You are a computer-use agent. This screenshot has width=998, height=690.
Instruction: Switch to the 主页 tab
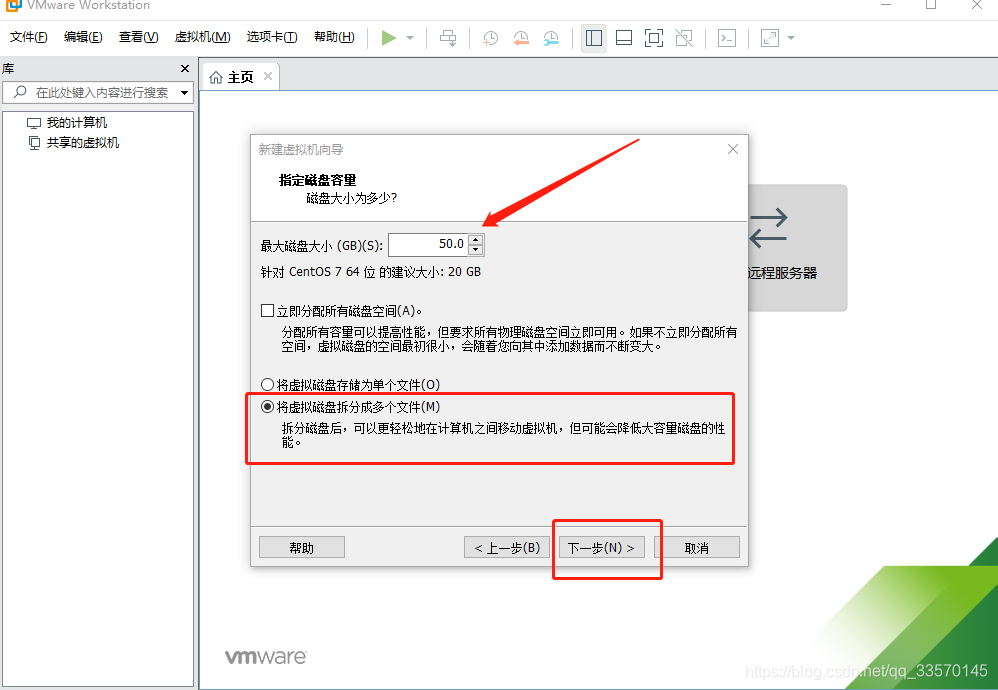coord(240,75)
